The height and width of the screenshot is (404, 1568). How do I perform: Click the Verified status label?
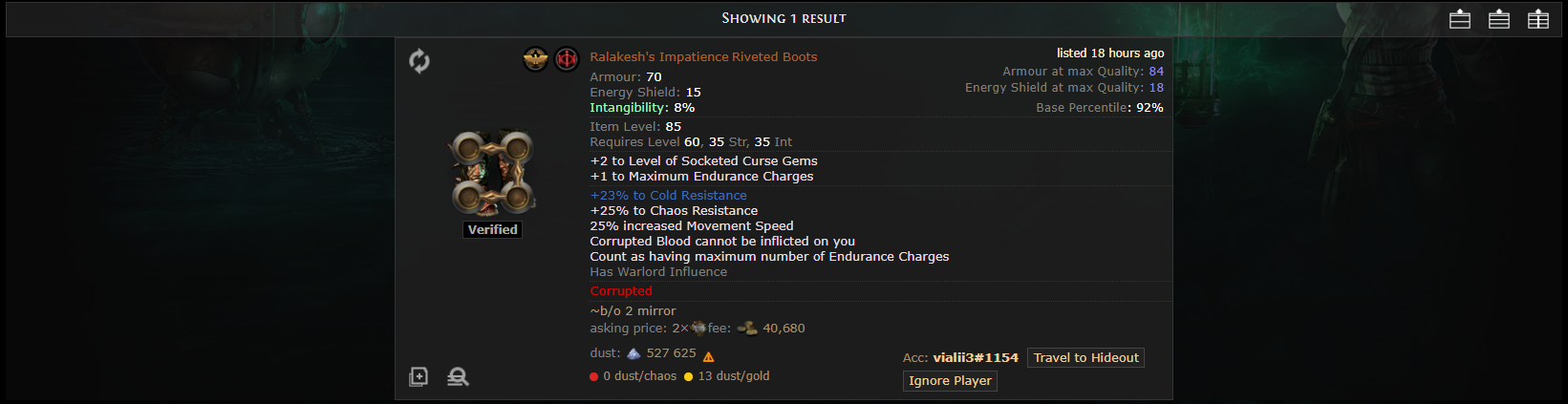click(493, 230)
